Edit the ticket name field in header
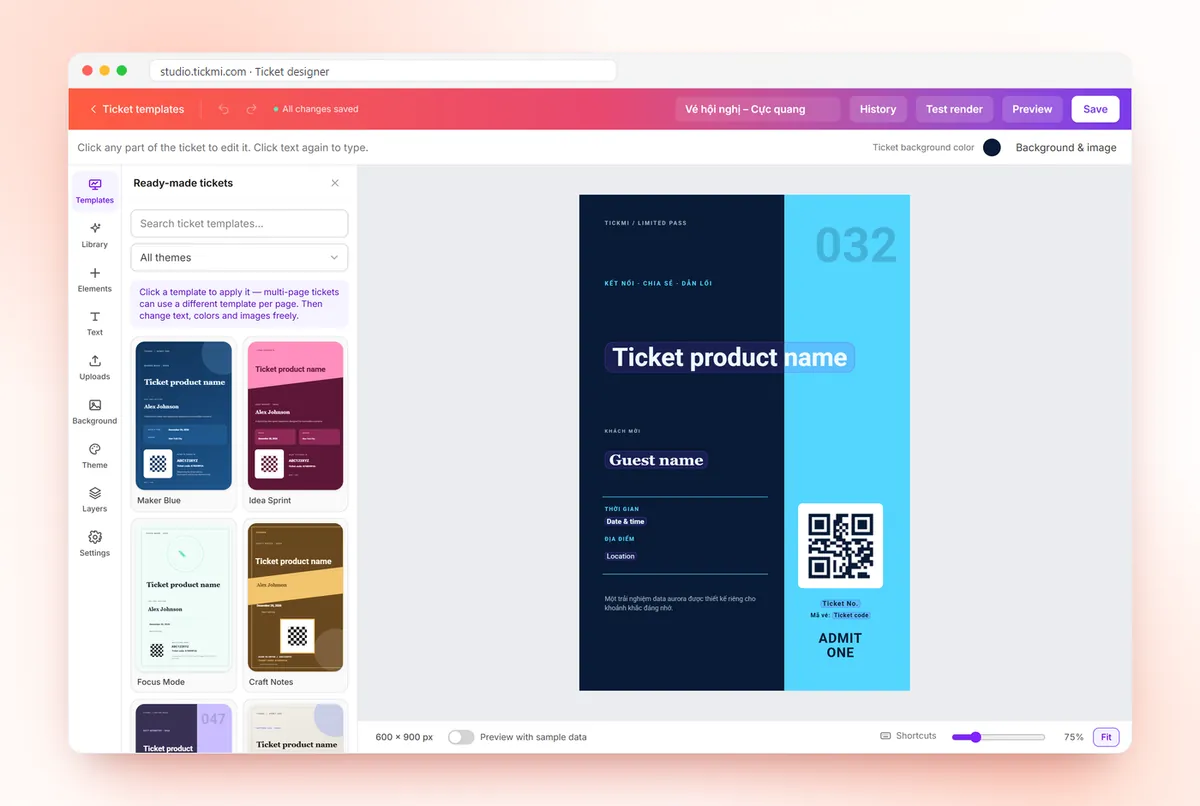This screenshot has height=806, width=1200. 757,109
